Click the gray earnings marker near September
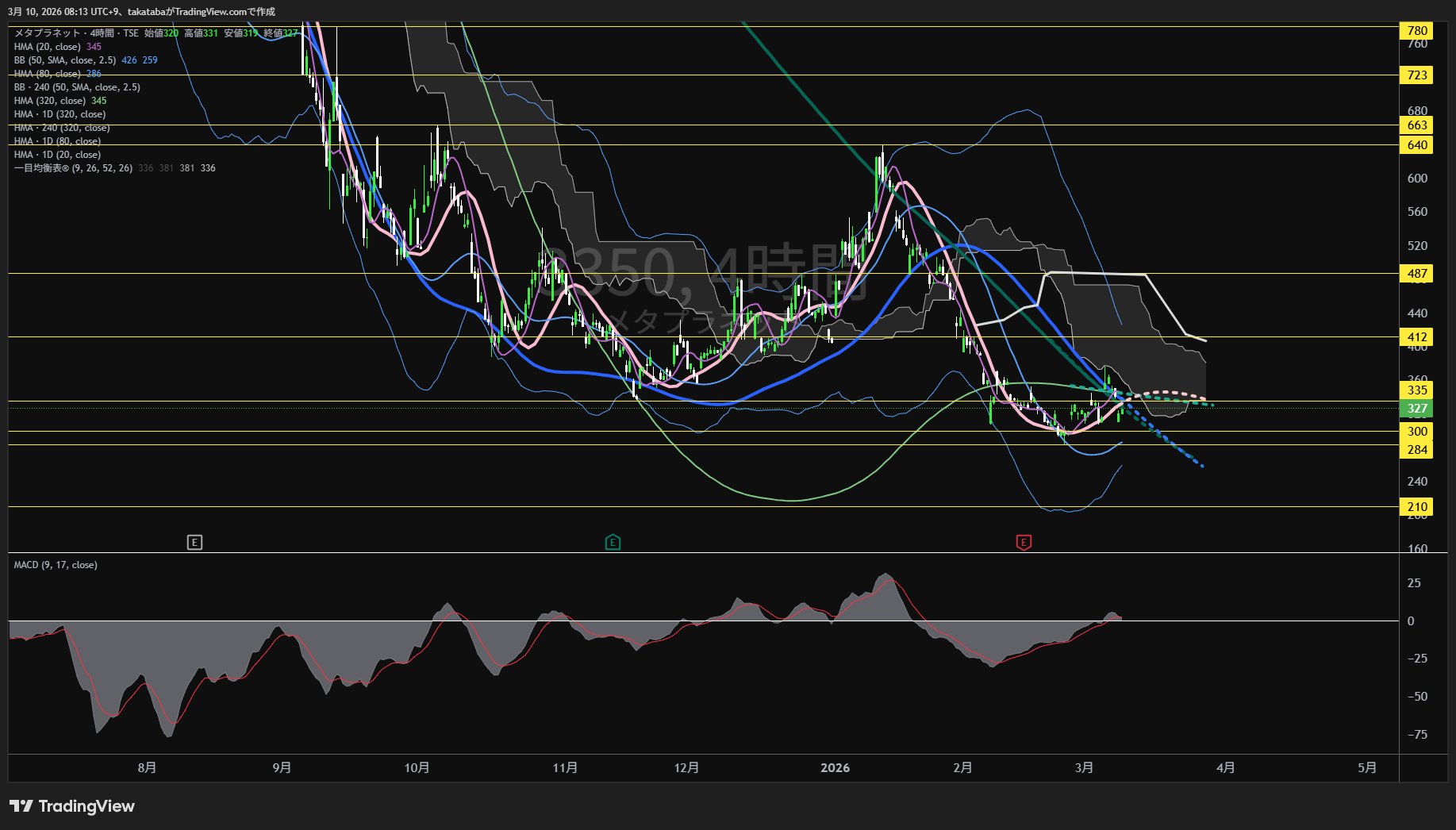Image resolution: width=1456 pixels, height=830 pixels. click(194, 543)
